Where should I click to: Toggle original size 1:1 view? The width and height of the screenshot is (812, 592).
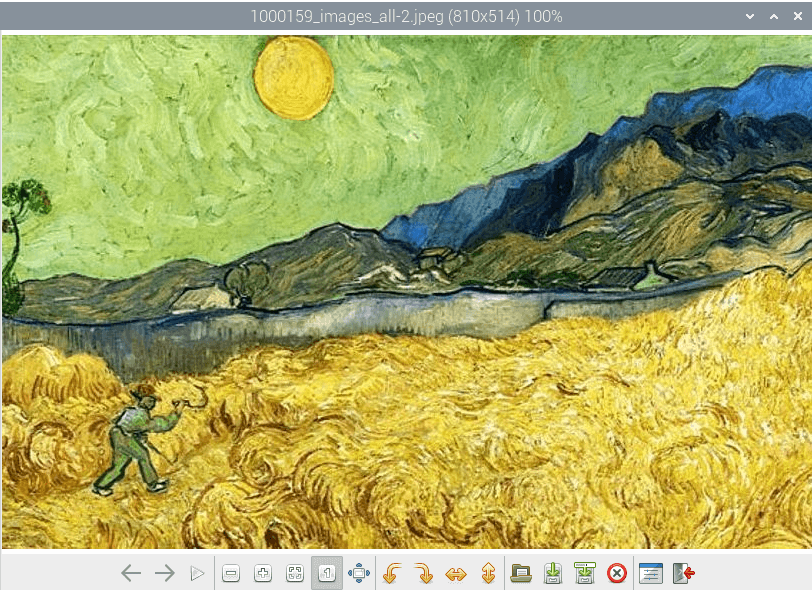coord(327,573)
